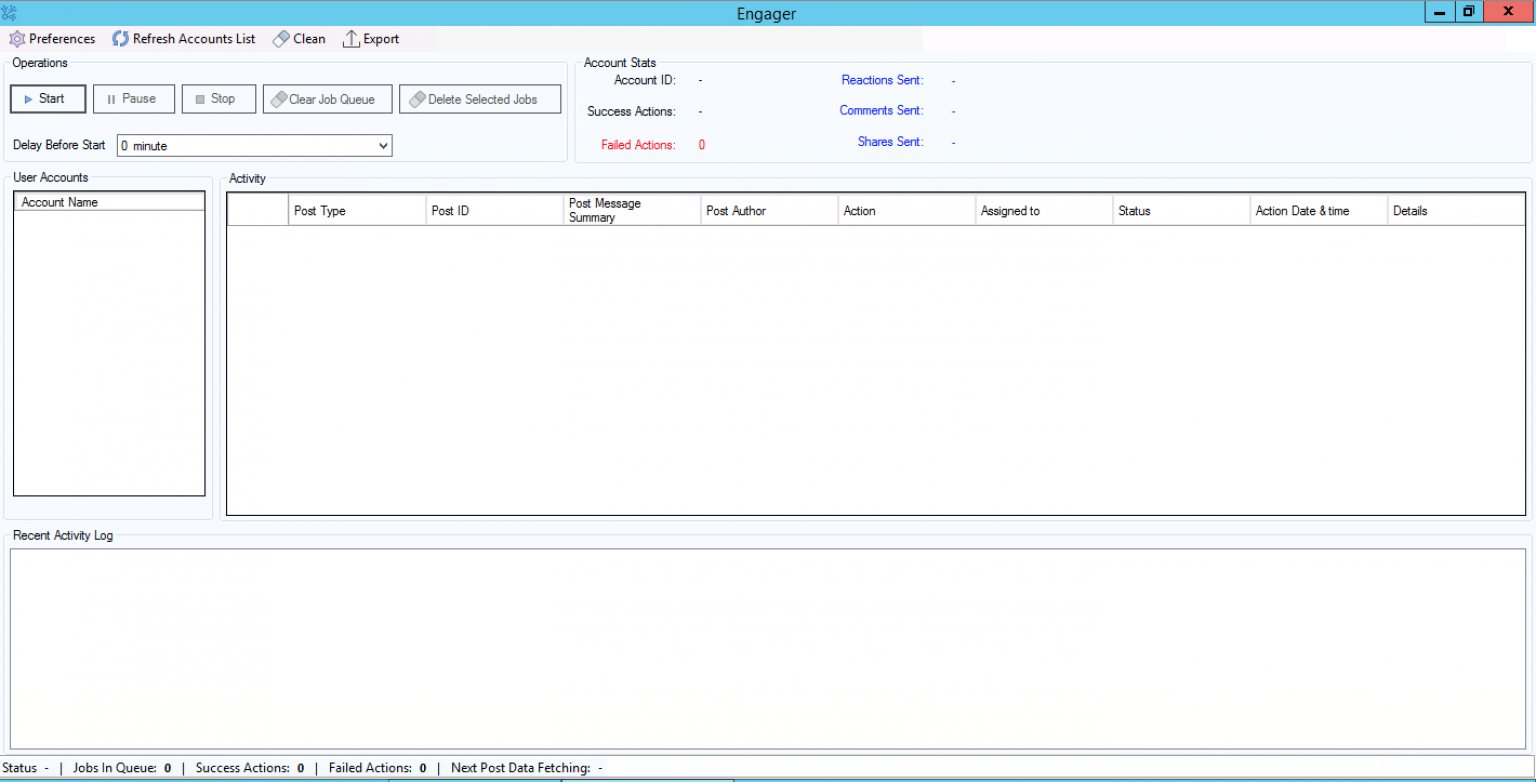Click the Action column header

907,210
